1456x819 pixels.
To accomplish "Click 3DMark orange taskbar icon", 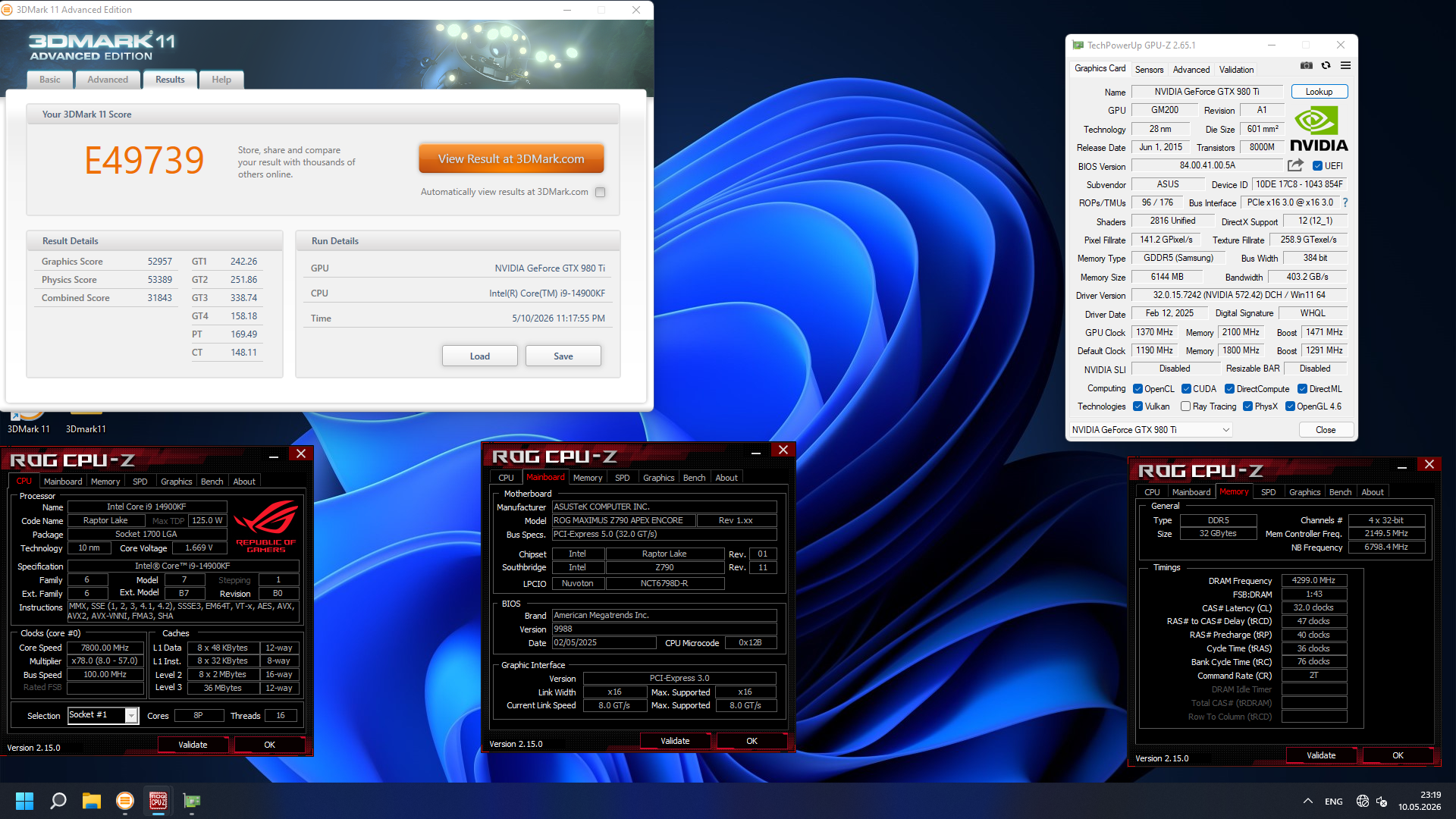I will (125, 801).
